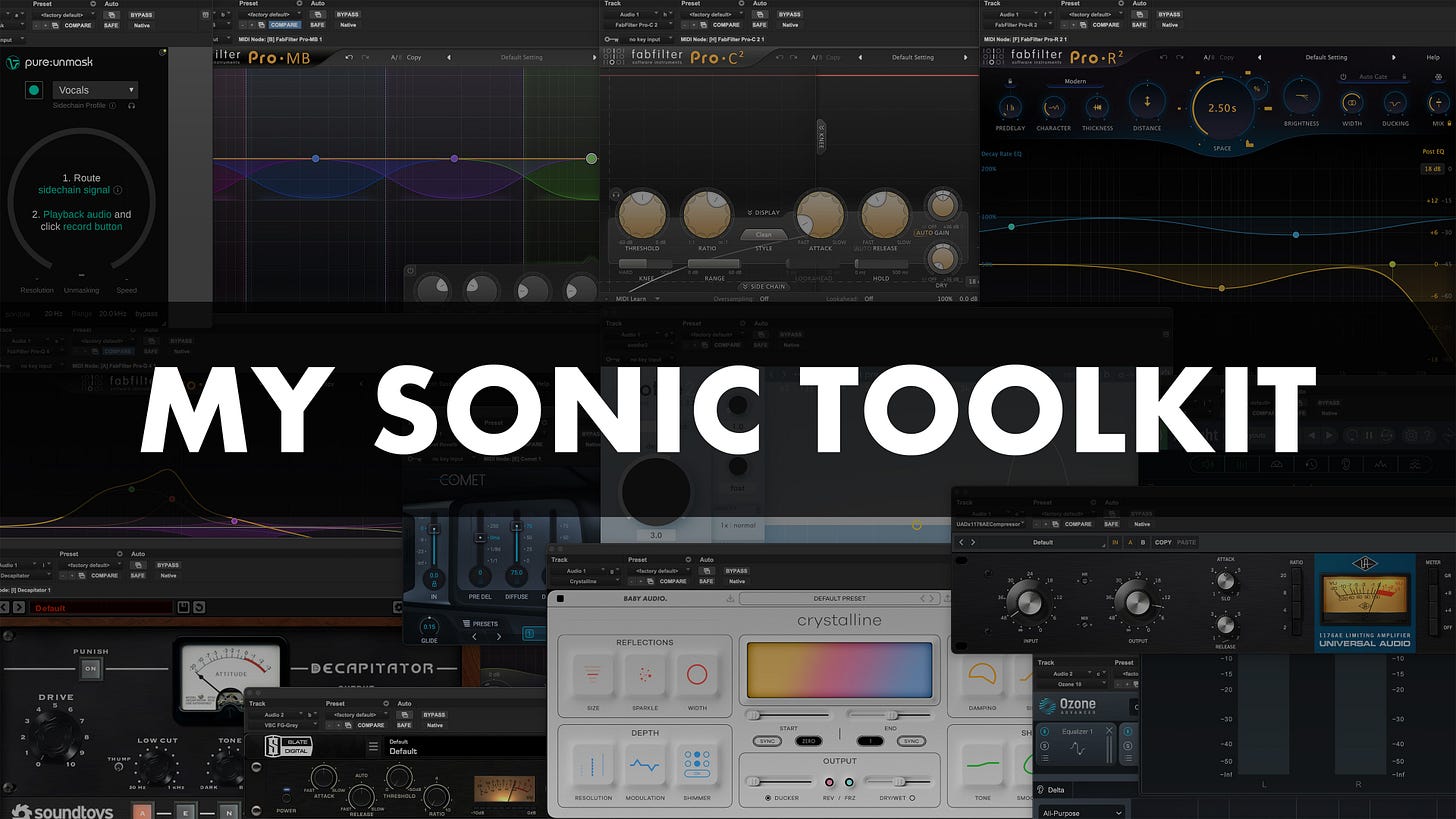Click the Crystalline Start slider

click(x=787, y=715)
